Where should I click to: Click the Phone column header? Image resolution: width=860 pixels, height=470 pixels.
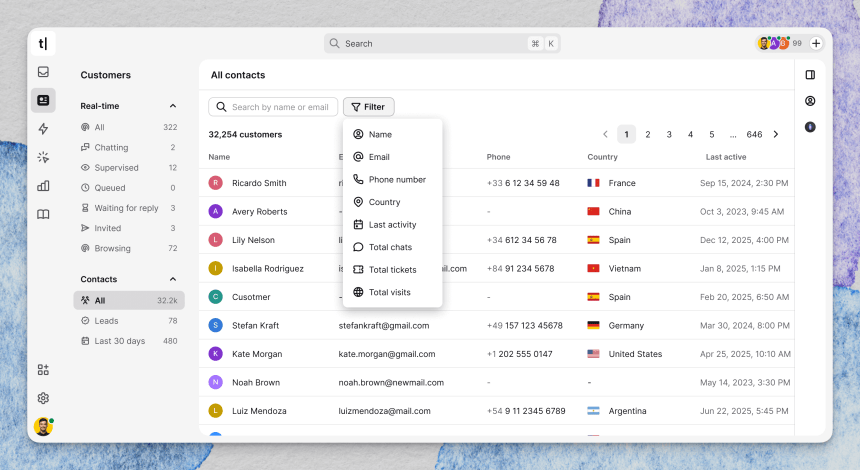499,157
